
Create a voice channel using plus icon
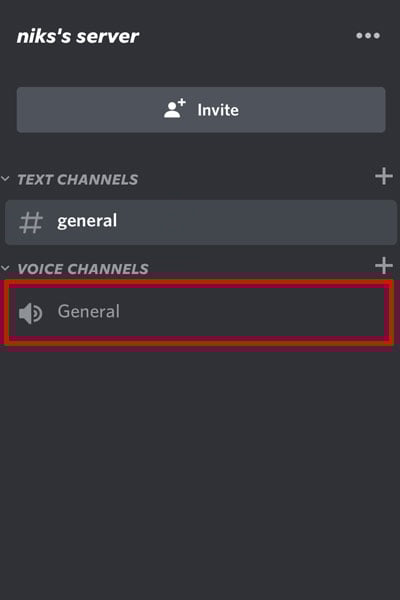pyautogui.click(x=384, y=266)
